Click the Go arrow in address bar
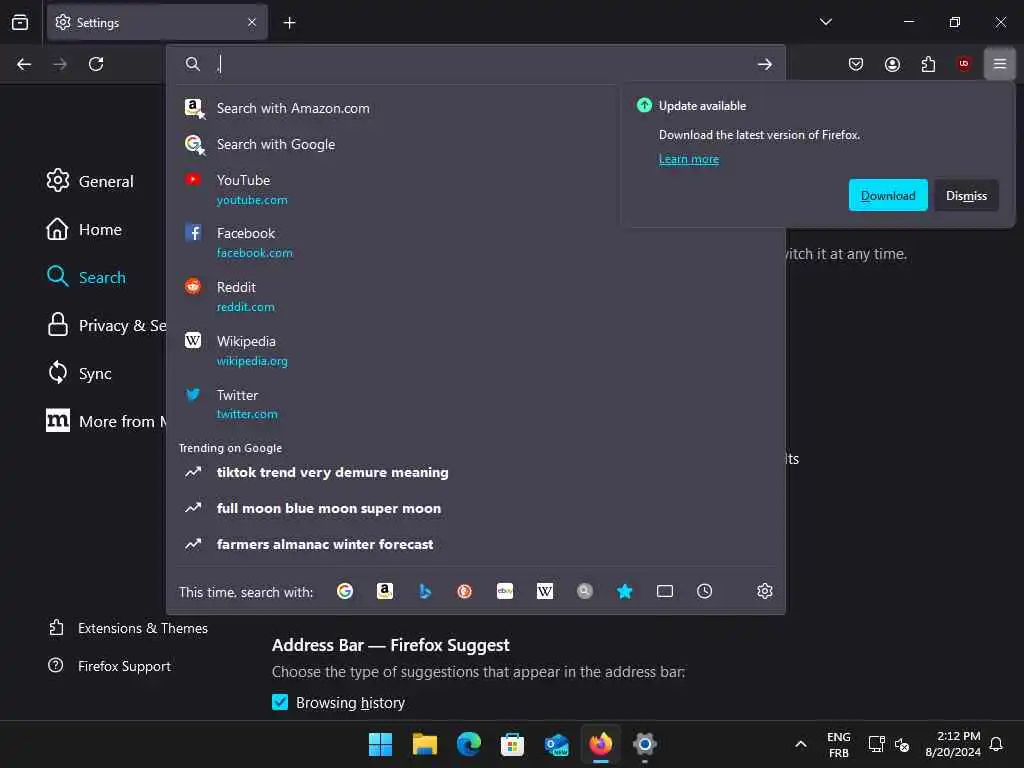 coord(765,64)
